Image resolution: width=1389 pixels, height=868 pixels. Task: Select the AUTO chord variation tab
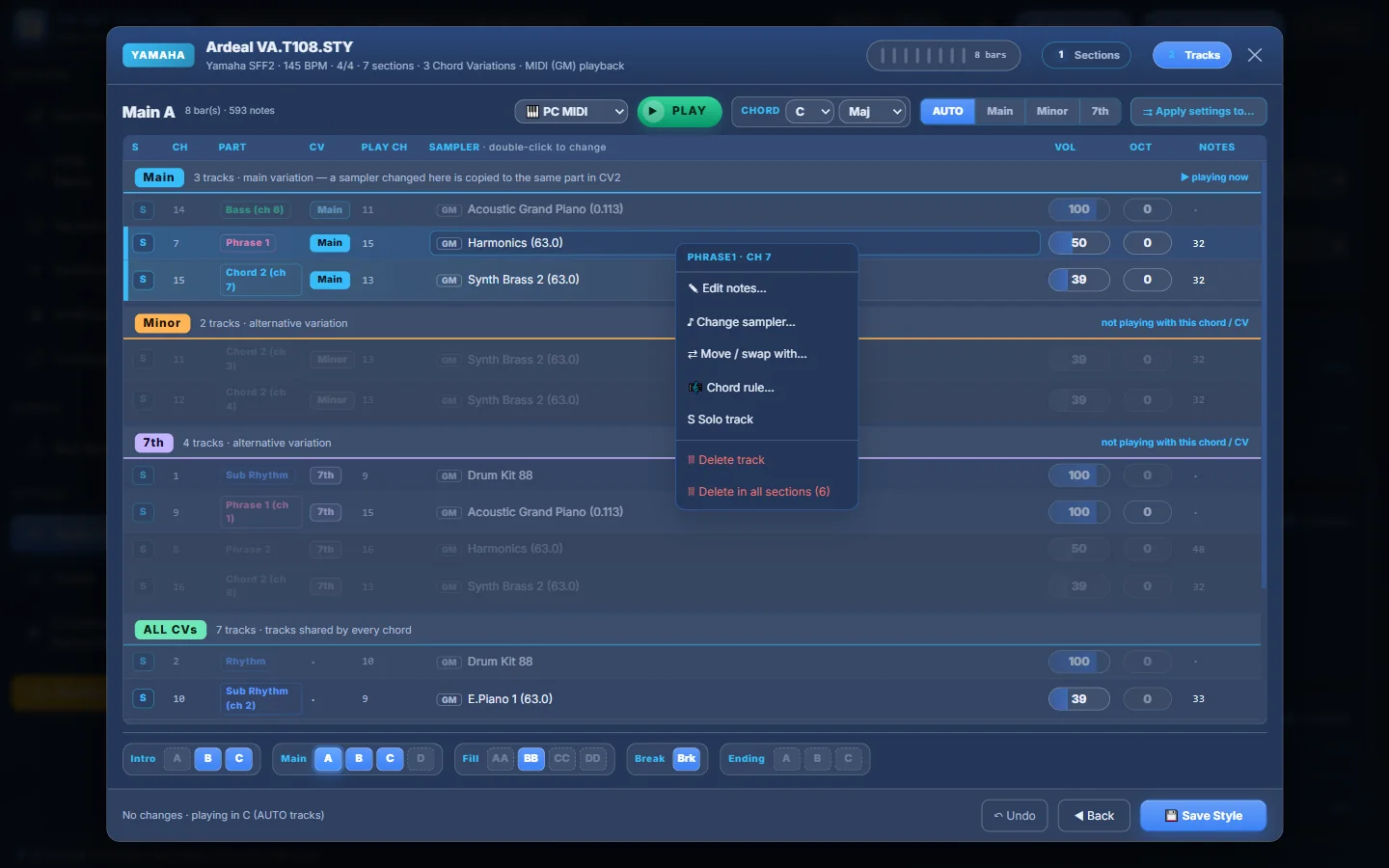click(947, 112)
